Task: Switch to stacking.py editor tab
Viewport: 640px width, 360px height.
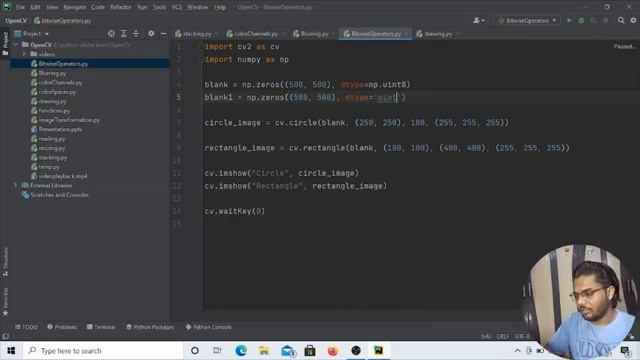Action: point(196,33)
